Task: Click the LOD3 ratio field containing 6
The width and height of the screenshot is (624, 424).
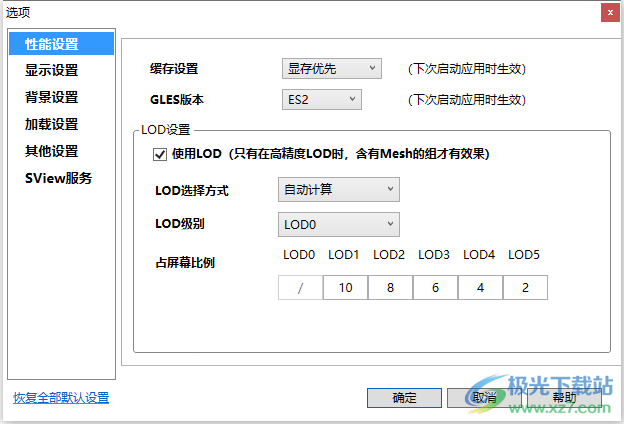Action: 435,287
